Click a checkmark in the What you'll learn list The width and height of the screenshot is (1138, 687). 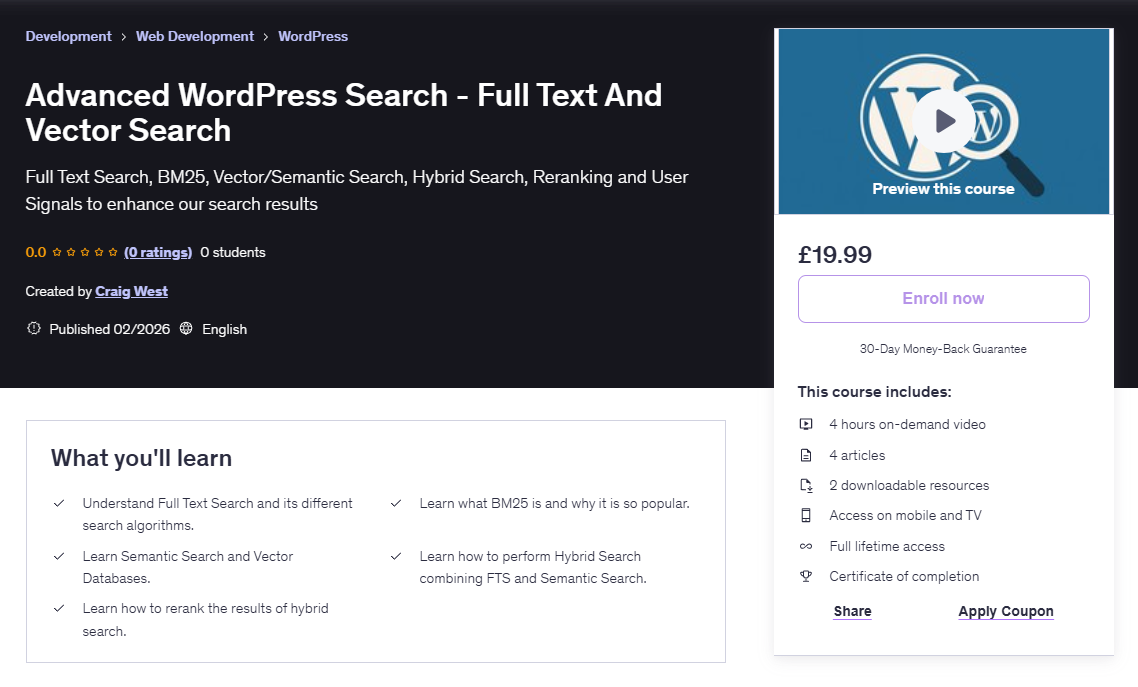click(x=58, y=503)
